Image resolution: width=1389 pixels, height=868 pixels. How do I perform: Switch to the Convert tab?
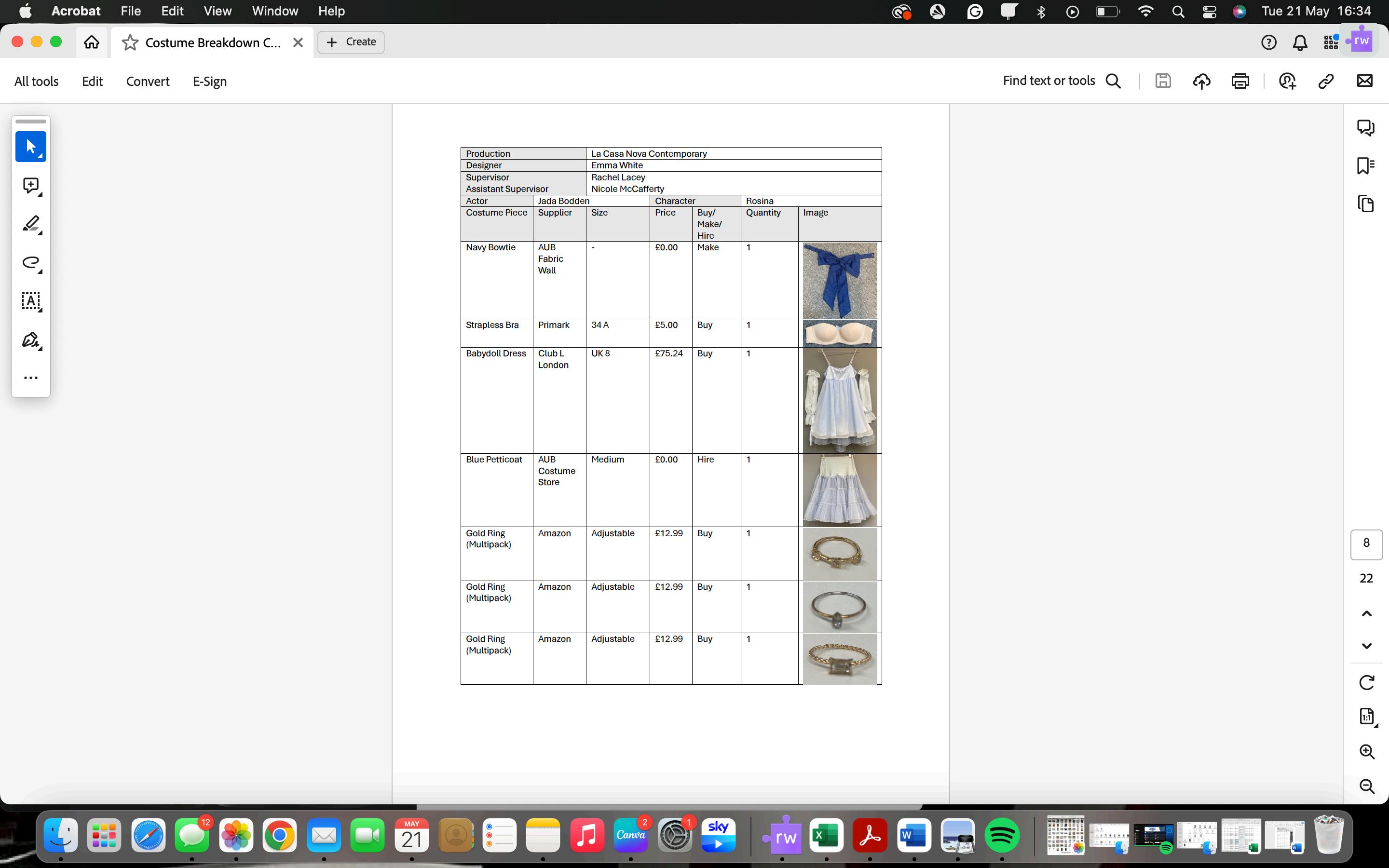[148, 81]
